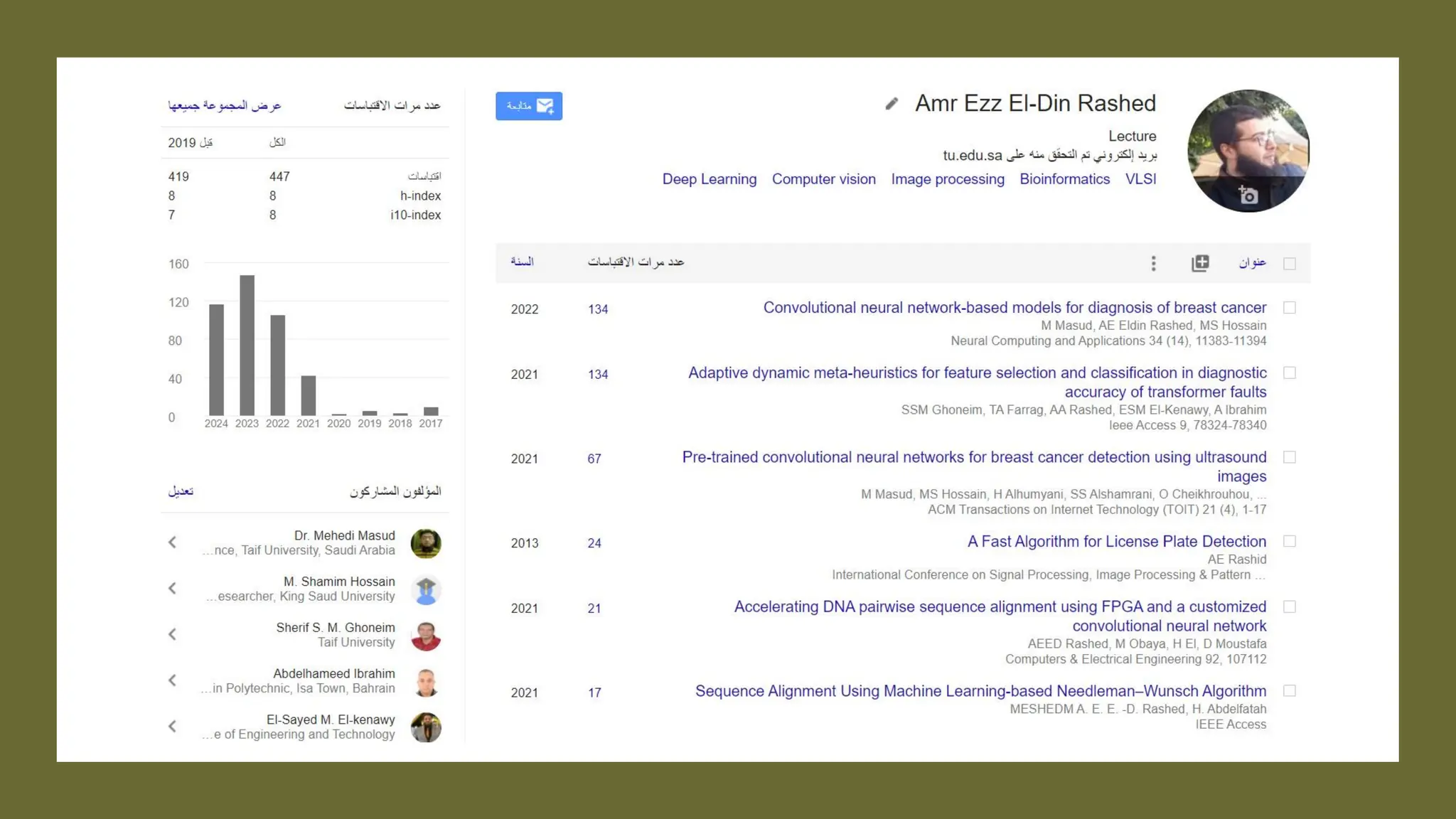Expand Abdelhameed Ibrahim co-author chevron
Screen dimensions: 1456x819
click(173, 680)
